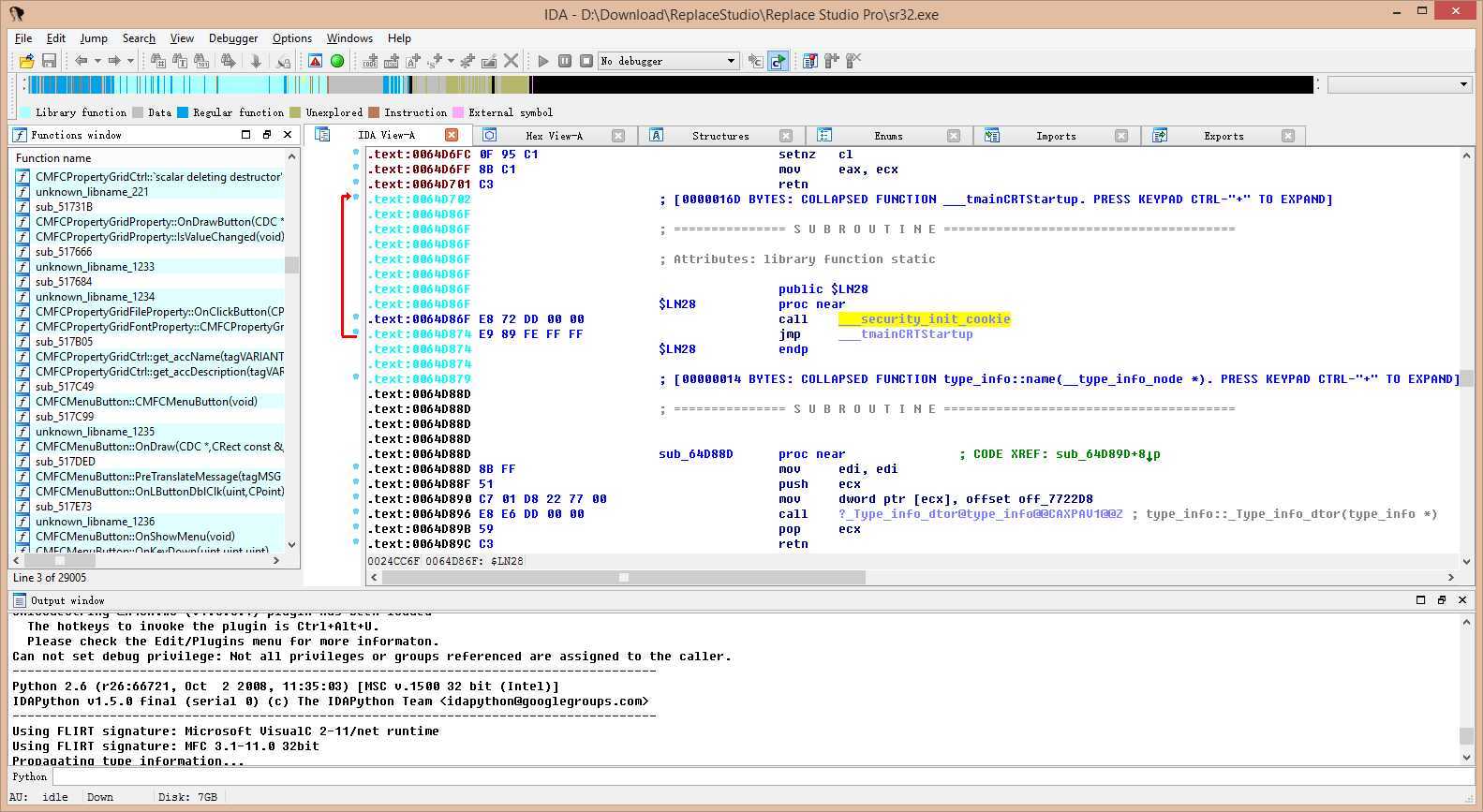1483x812 pixels.
Task: Select CMFCMenuButton::OnShowMenu(void) function
Action: pyautogui.click(x=135, y=537)
